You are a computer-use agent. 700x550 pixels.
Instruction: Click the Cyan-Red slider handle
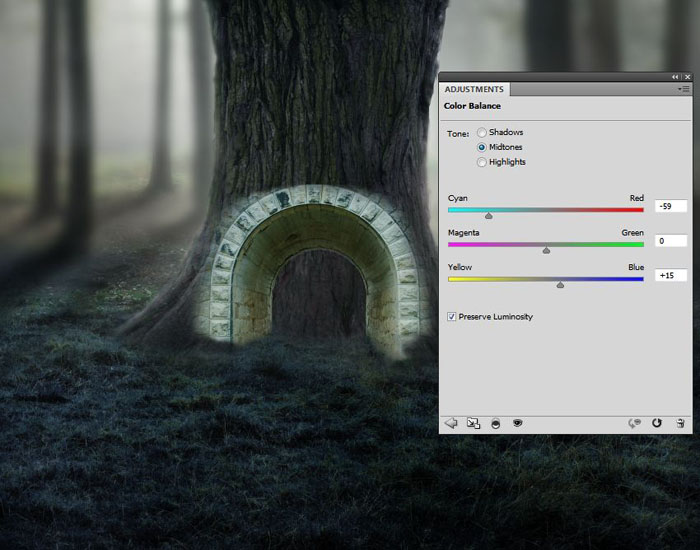point(489,216)
